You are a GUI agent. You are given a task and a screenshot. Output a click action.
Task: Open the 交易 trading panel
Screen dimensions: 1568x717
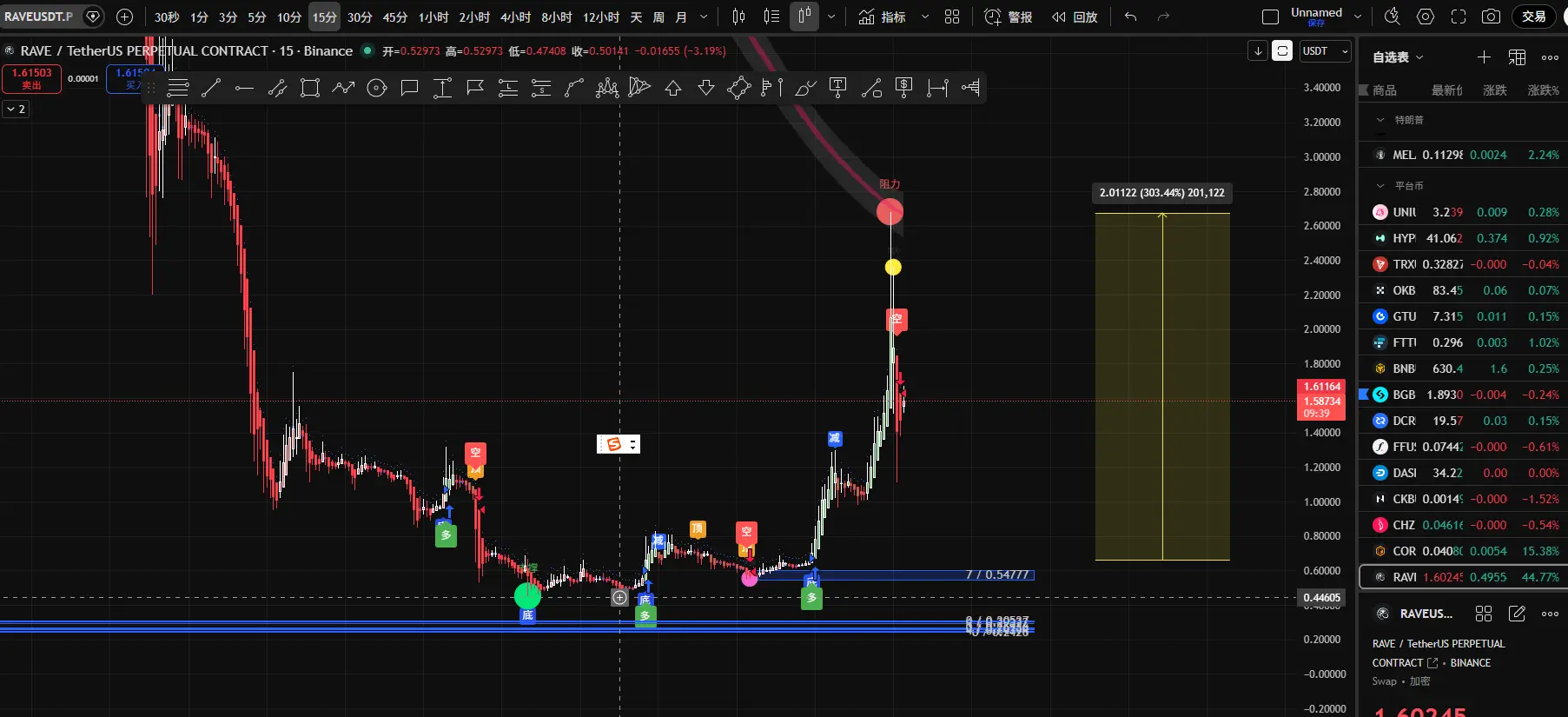pyautogui.click(x=1534, y=17)
